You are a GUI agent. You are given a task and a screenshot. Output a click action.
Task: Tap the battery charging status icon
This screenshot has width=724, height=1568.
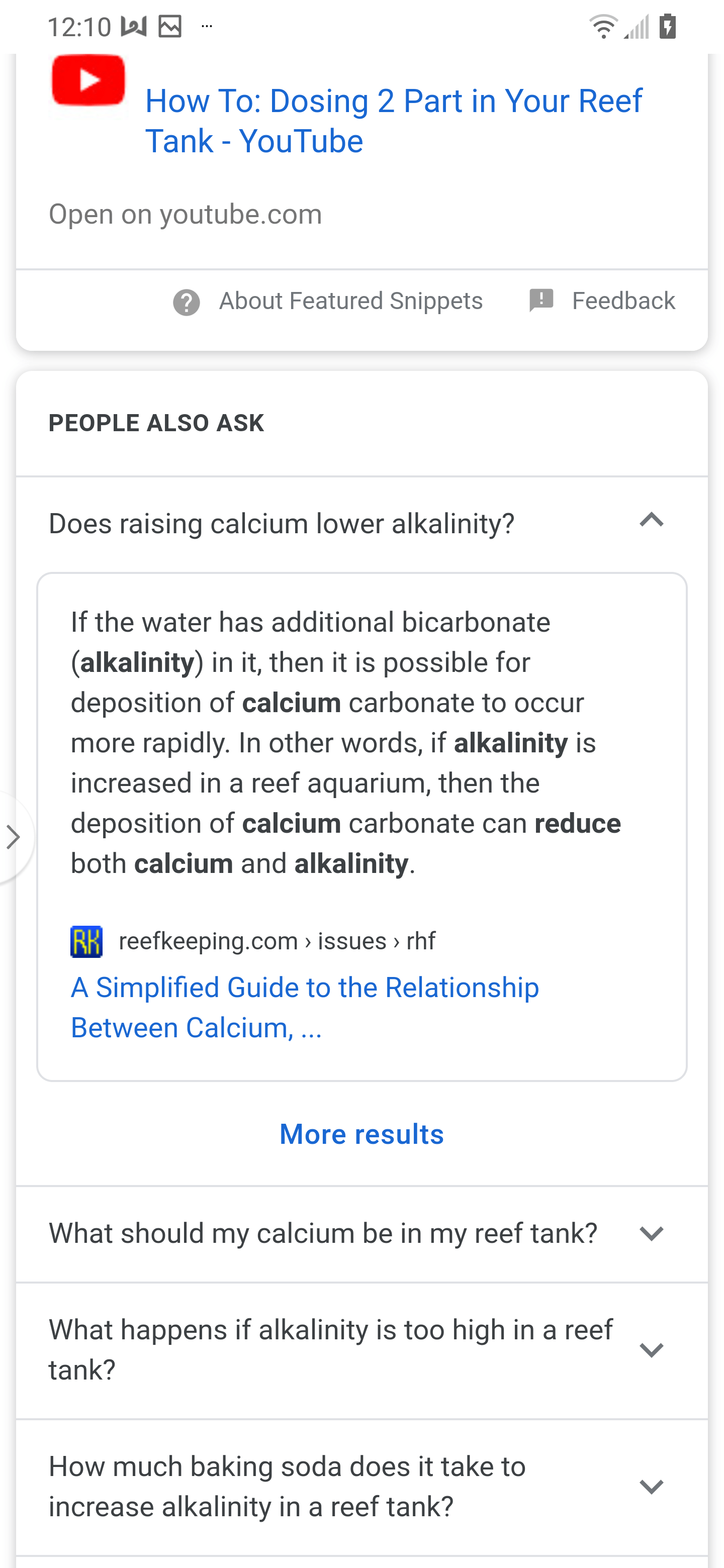667,27
